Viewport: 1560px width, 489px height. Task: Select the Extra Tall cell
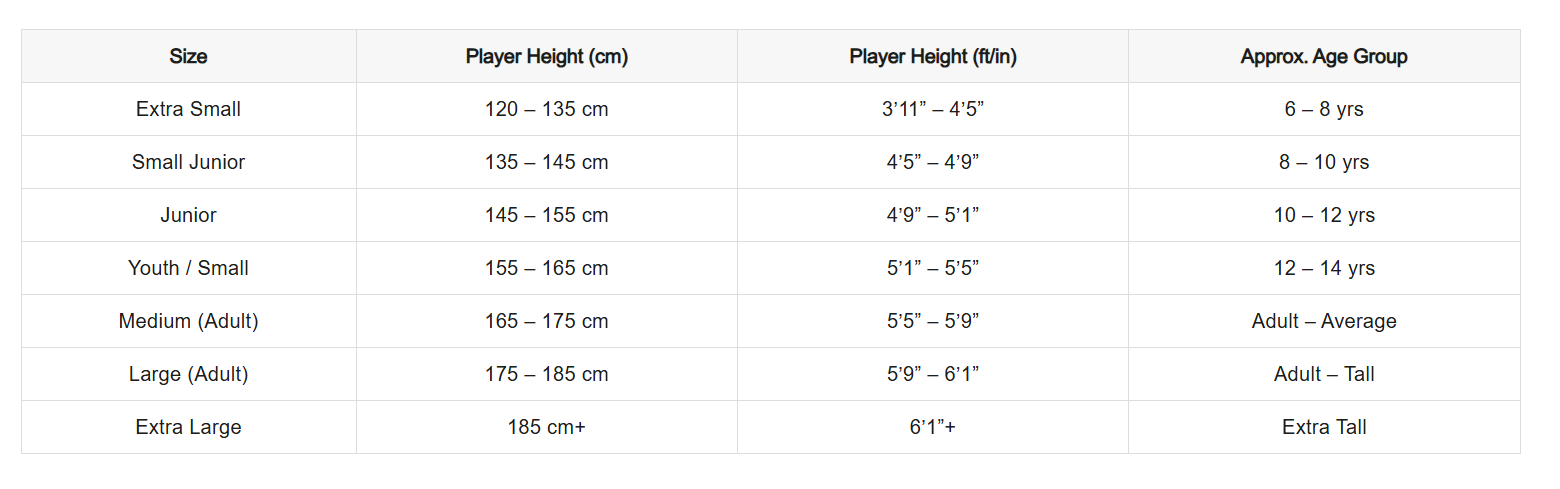coord(1323,427)
